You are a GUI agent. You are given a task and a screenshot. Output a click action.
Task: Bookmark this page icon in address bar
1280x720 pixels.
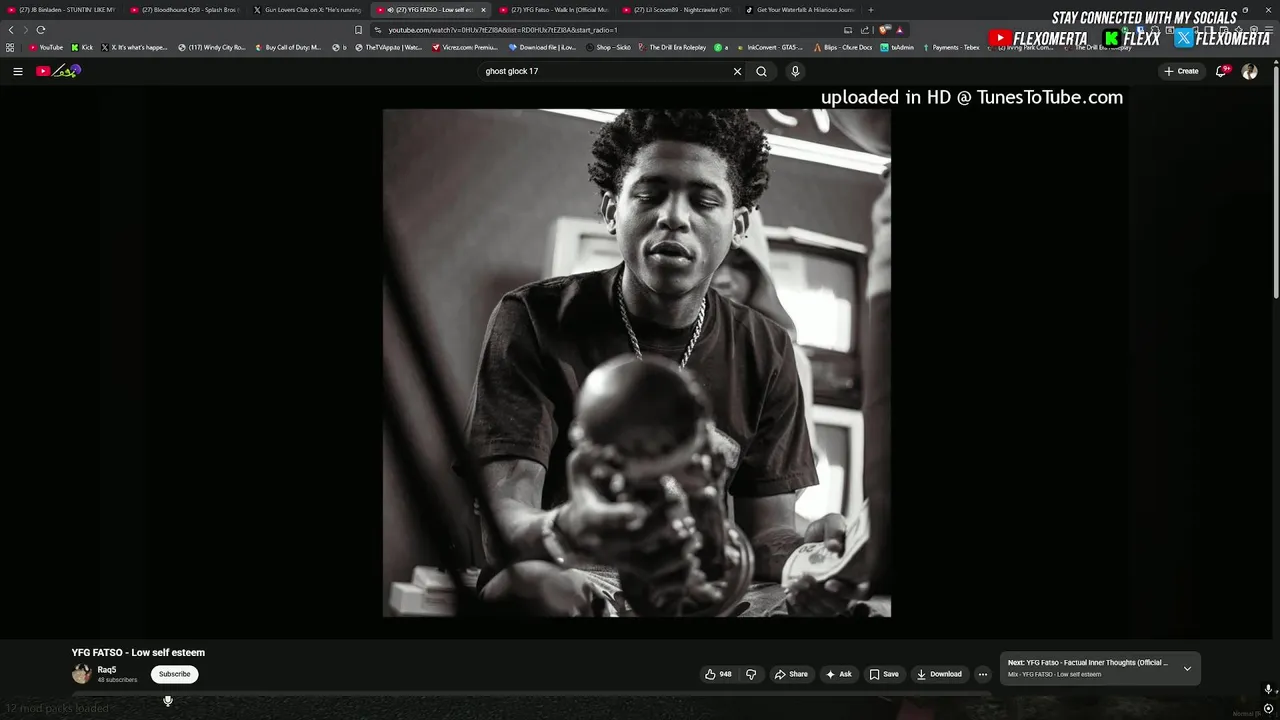point(358,30)
